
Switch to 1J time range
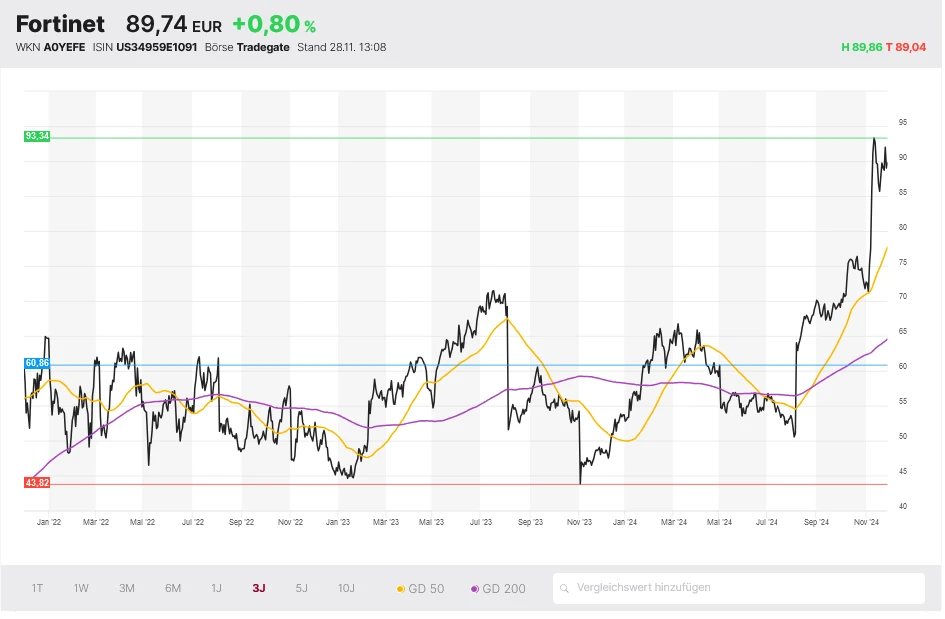216,588
